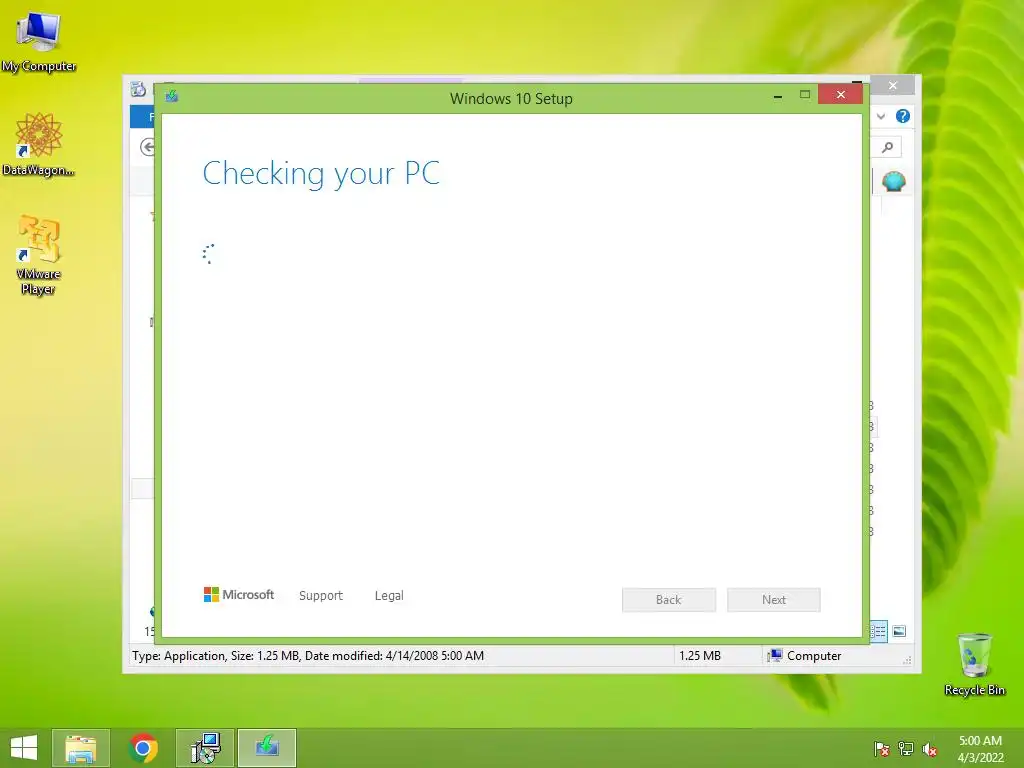This screenshot has height=768, width=1024.
Task: Open the installer taskbar item with CD icon
Action: pos(205,748)
